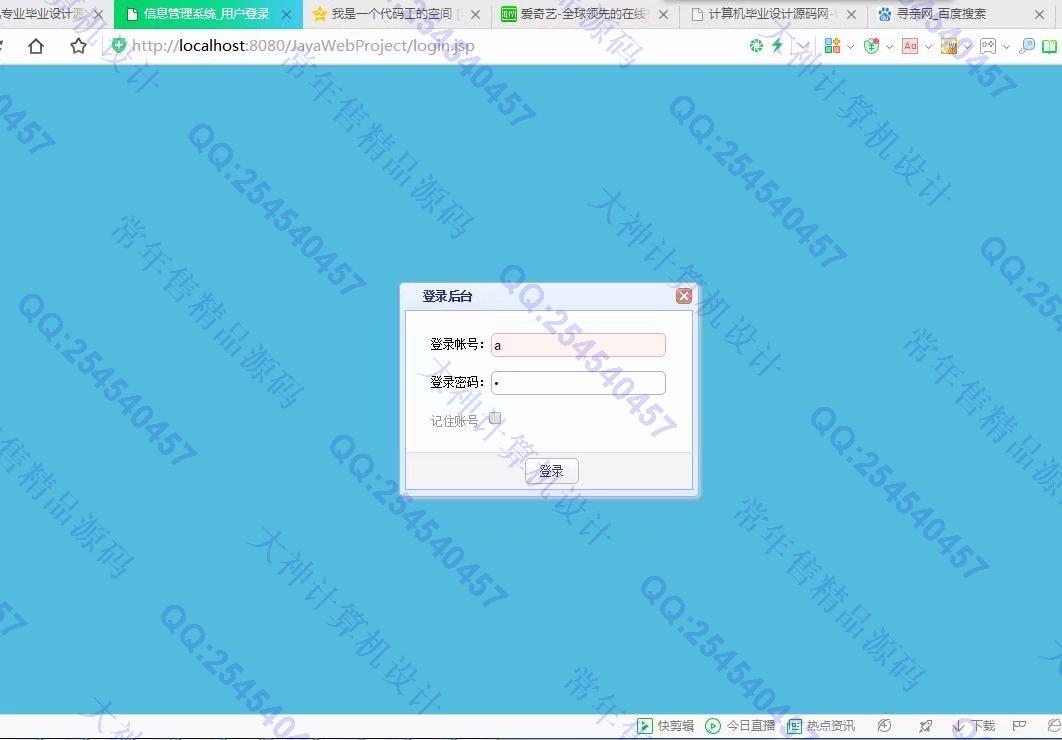
Task: Expand the address bar dropdown arrow
Action: (803, 46)
